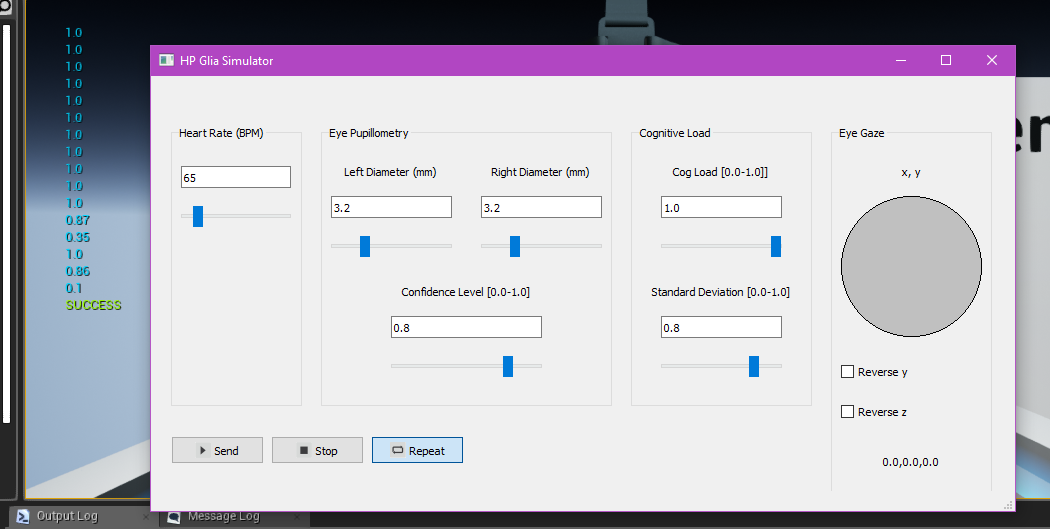Image resolution: width=1052 pixels, height=529 pixels.
Task: Switch to the Output Log tab
Action: click(x=67, y=516)
